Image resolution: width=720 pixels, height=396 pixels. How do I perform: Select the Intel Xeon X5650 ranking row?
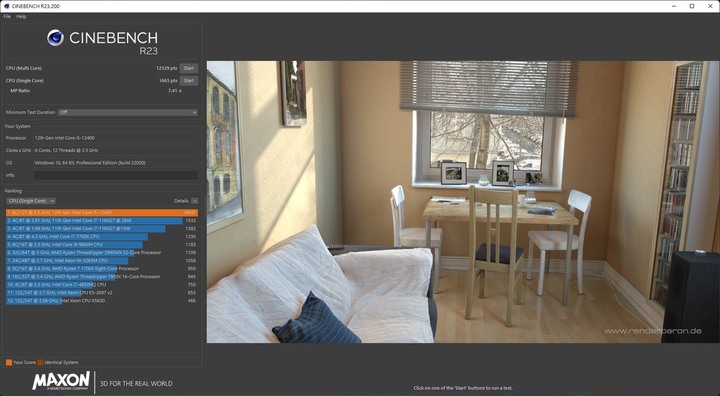(x=102, y=301)
